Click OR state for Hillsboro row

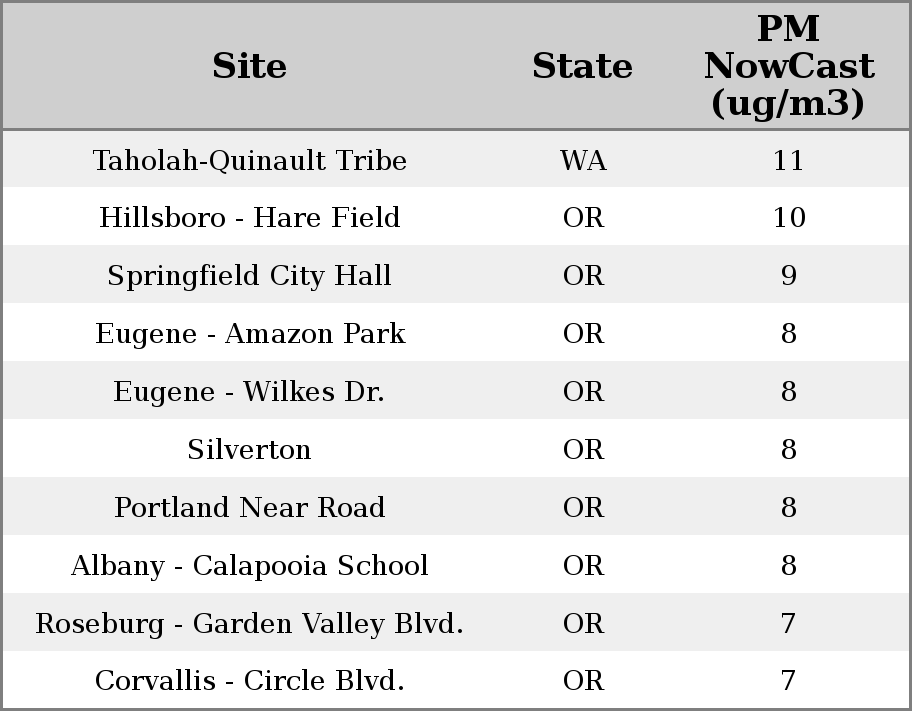click(583, 218)
